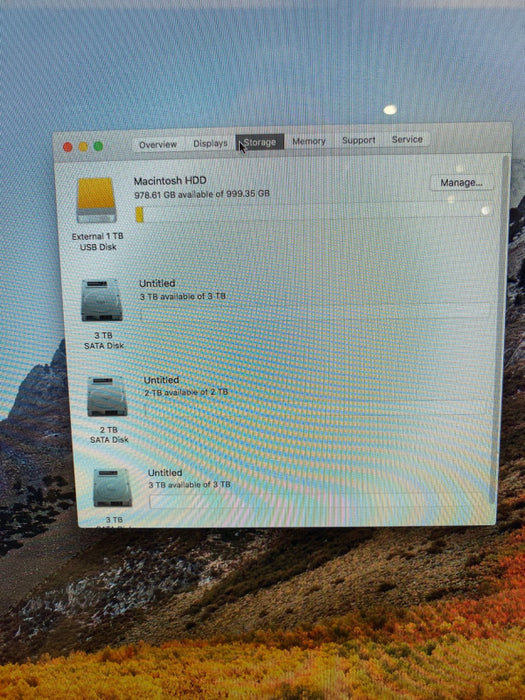Click '978.61 GB available of 999.35 GB' text
525x700 pixels.
click(202, 195)
